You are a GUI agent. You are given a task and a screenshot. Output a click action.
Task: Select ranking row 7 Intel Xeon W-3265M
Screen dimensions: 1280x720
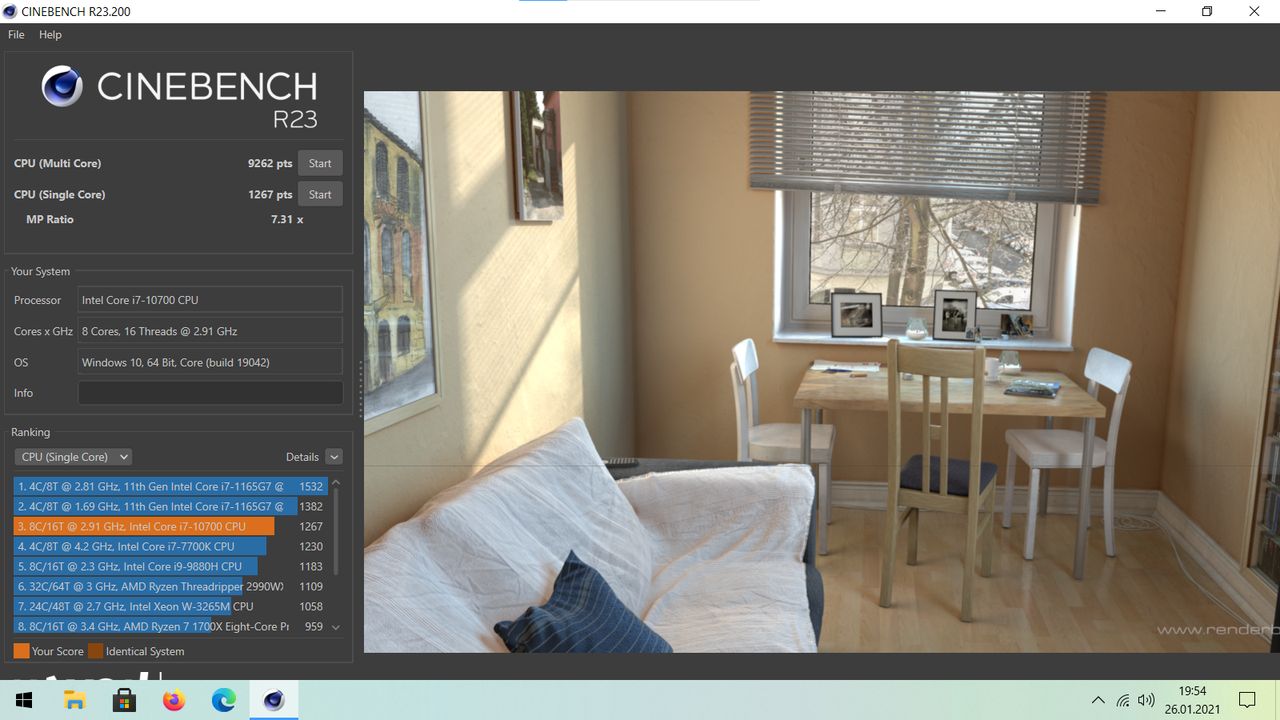pyautogui.click(x=170, y=606)
